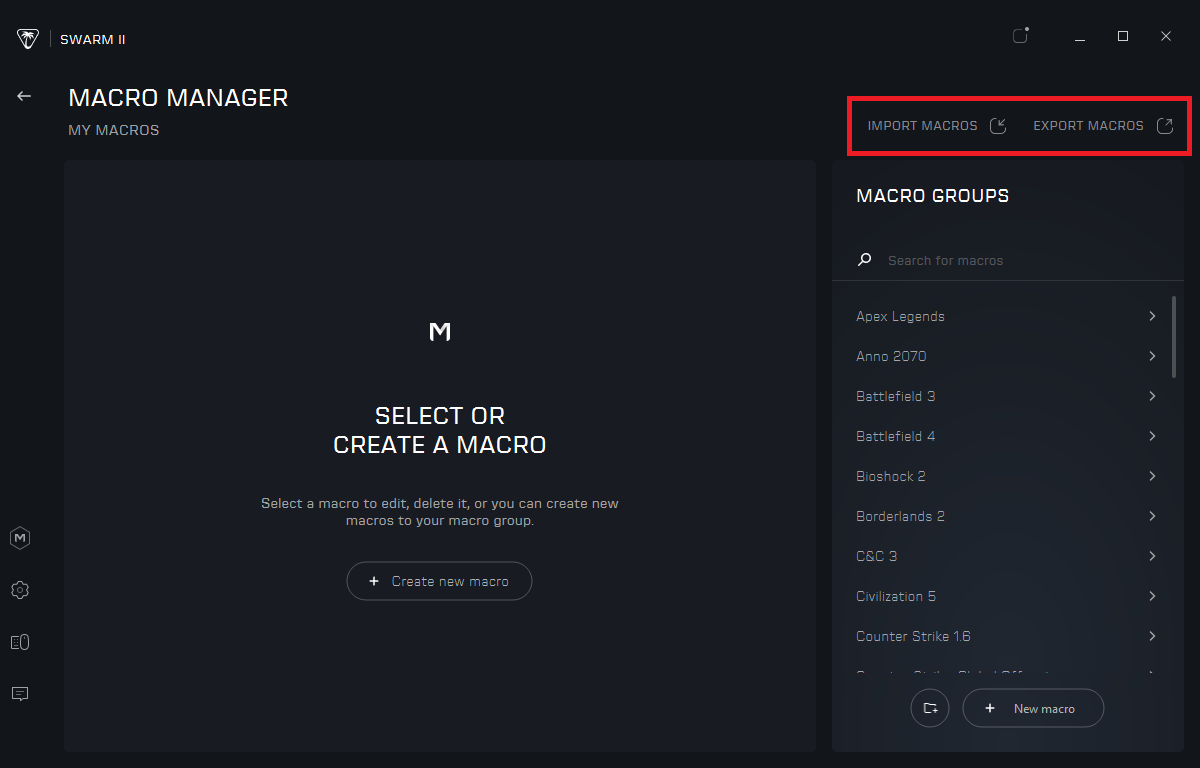Expand the Battlefield 3 group chevron
1200x768 pixels.
(x=1152, y=396)
